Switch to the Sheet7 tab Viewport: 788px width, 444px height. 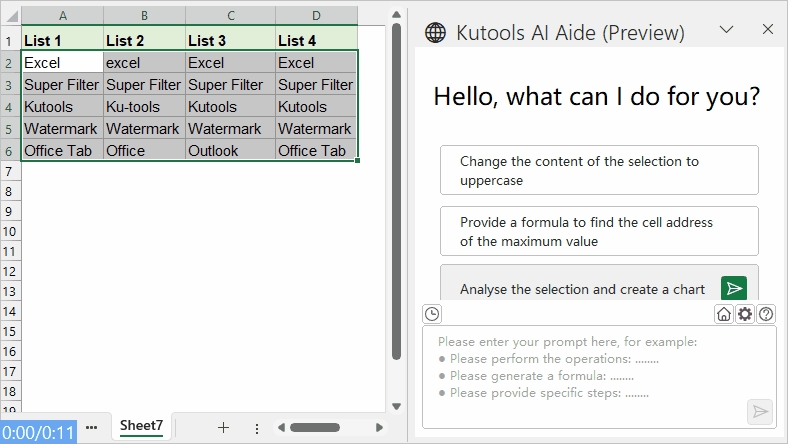(141, 426)
